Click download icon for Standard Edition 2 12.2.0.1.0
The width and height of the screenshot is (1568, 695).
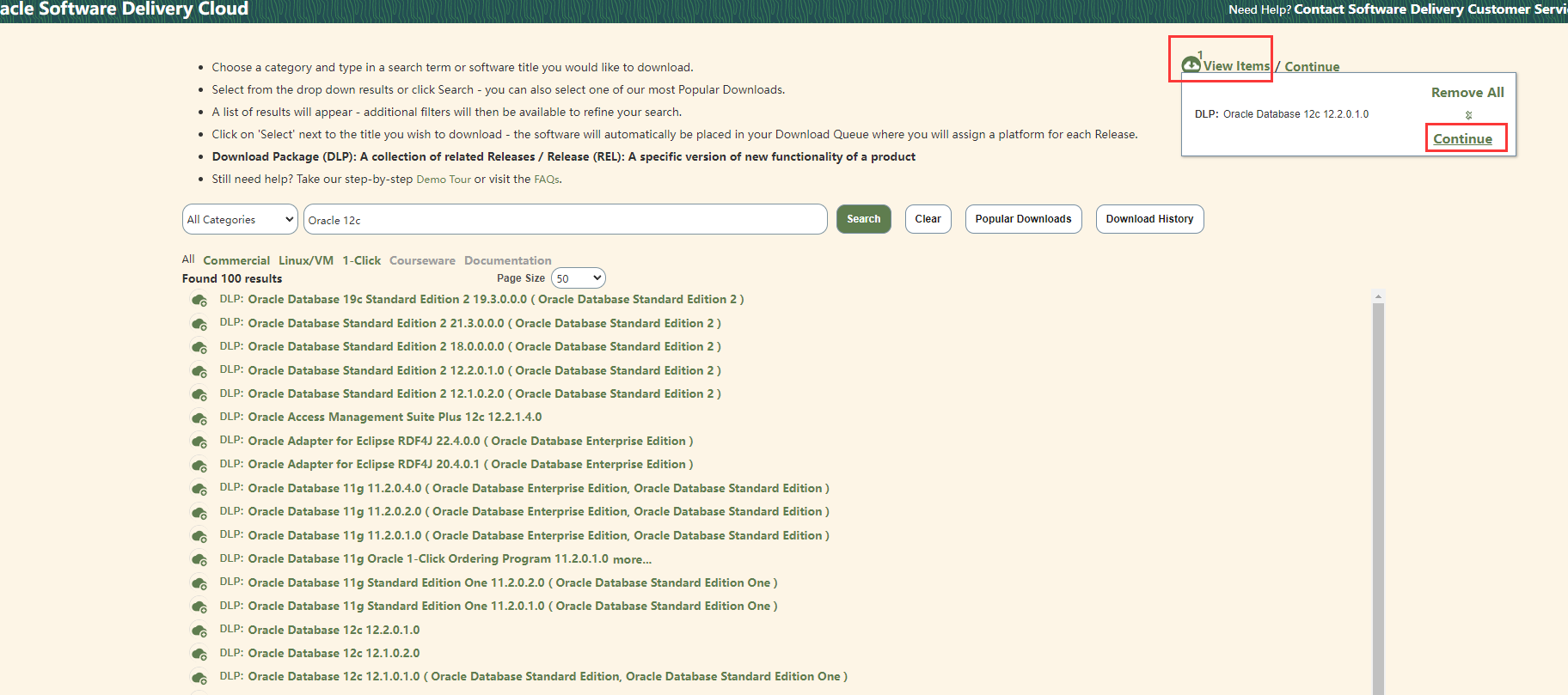click(x=199, y=371)
